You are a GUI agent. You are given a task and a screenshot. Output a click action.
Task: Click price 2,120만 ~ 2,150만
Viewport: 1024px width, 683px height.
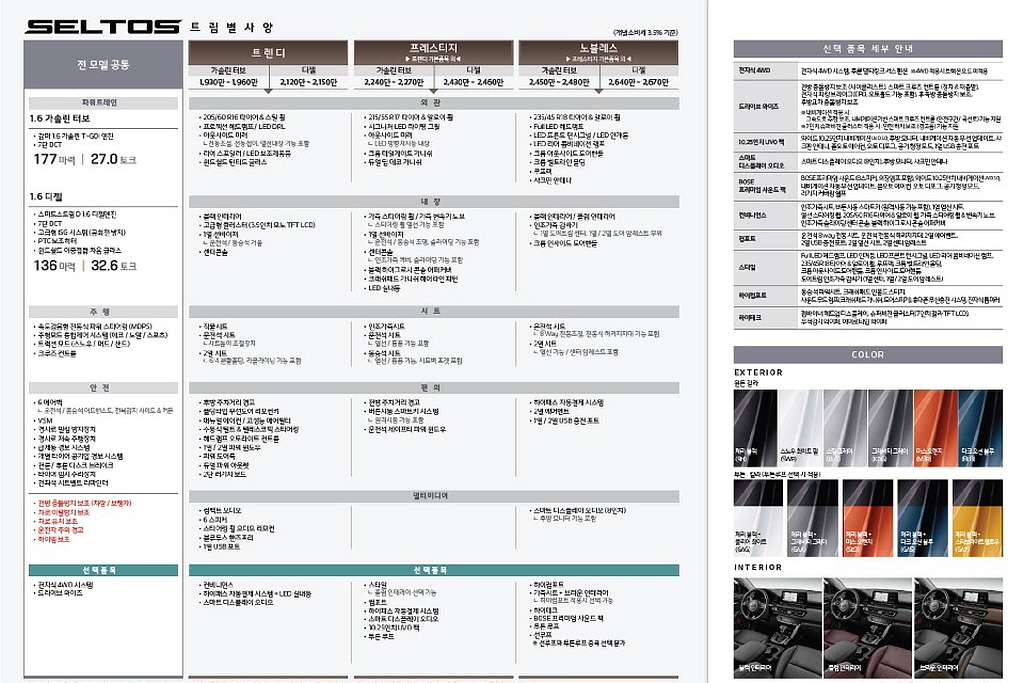308,82
